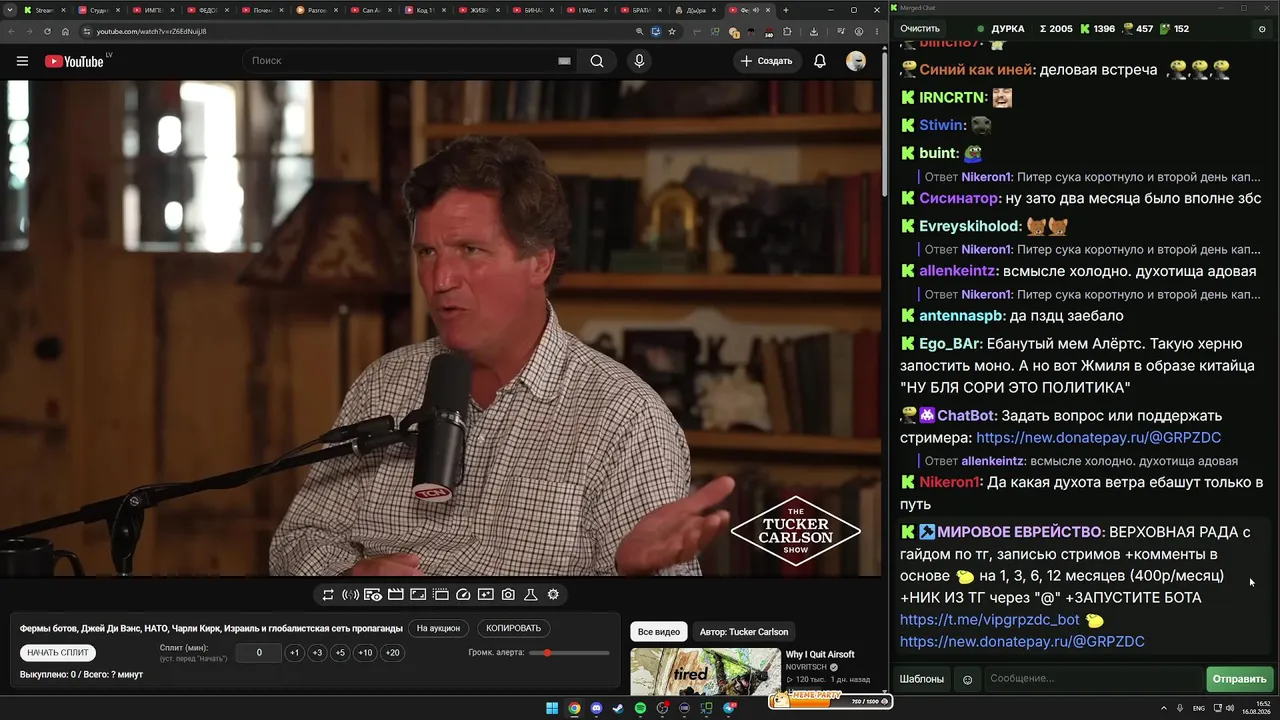Open Discord from the taskbar
This screenshot has height=720, width=1280.
pos(596,708)
